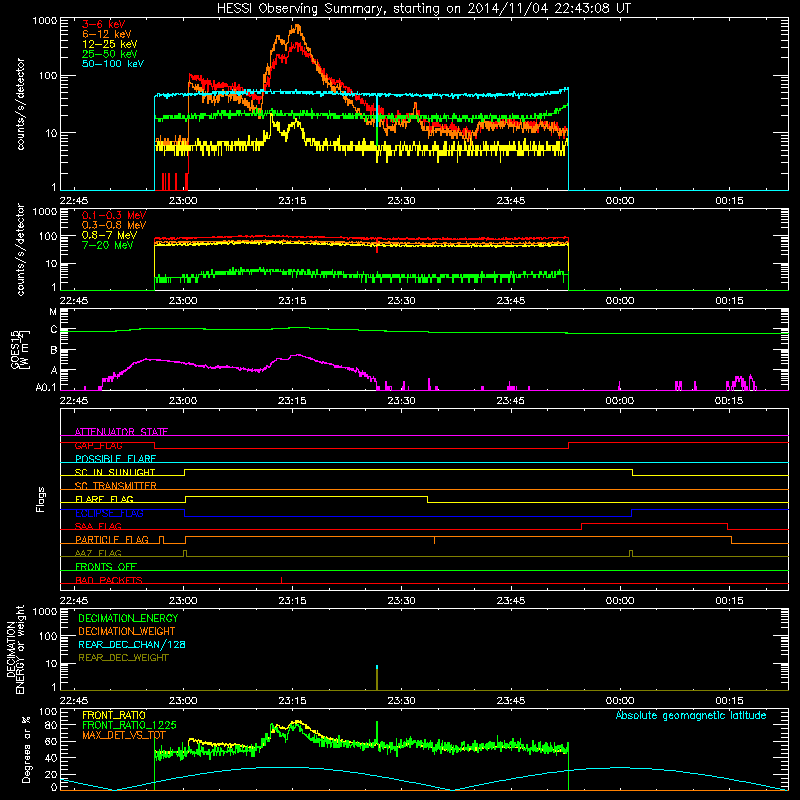Select the A0.1 tick label

46,388
